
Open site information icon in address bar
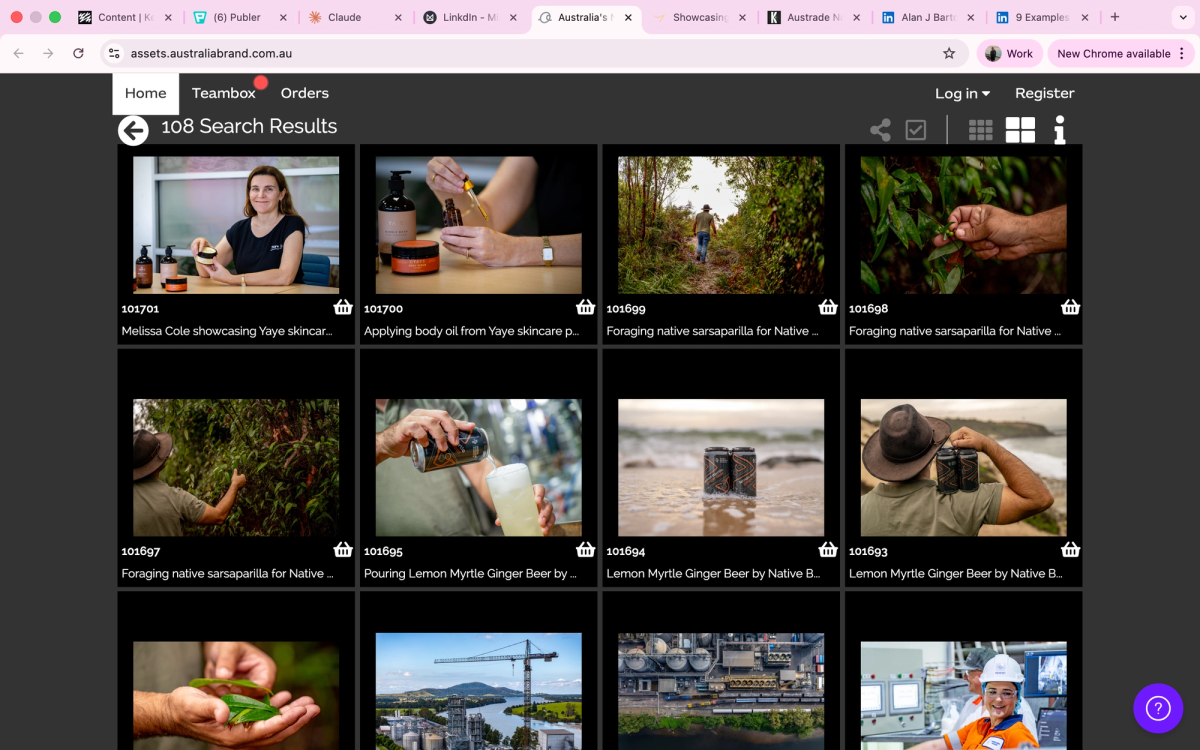pyautogui.click(x=113, y=53)
